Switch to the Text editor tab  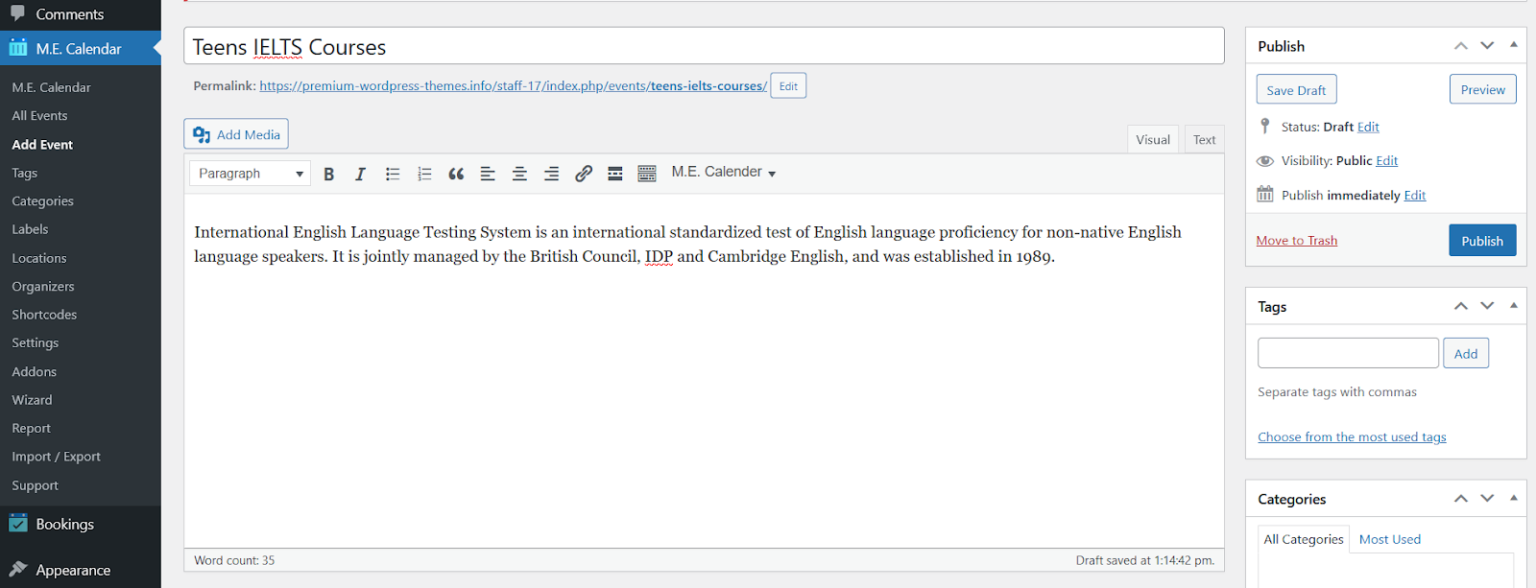pos(1204,140)
